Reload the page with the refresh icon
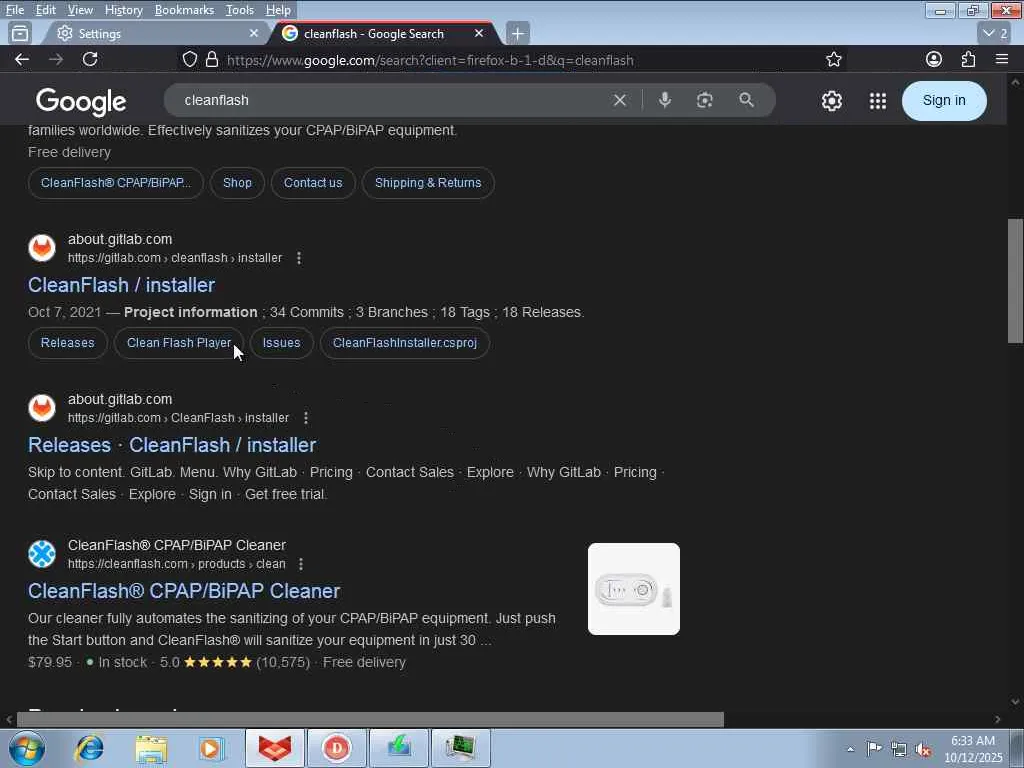Image resolution: width=1024 pixels, height=768 pixels. pos(90,59)
